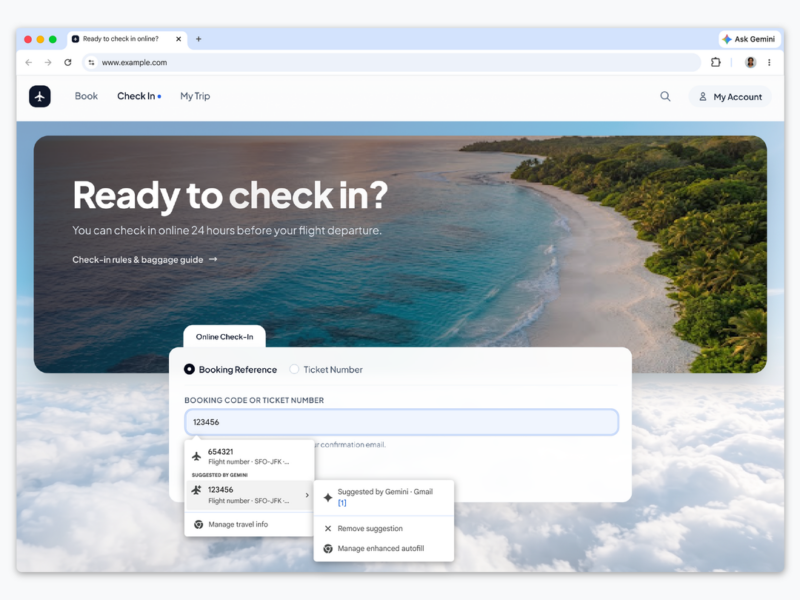Click 'Suggested by Gemini - Gmail' text
The width and height of the screenshot is (800, 600).
tap(385, 492)
